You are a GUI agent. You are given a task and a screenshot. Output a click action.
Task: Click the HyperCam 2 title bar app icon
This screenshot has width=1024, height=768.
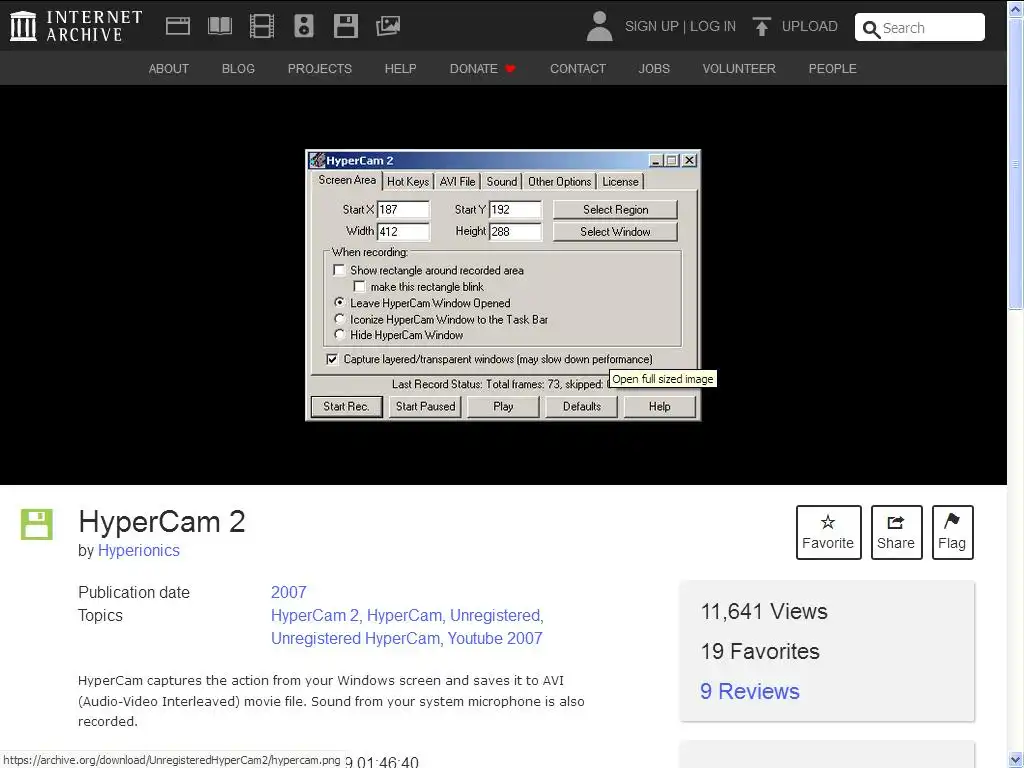point(317,160)
